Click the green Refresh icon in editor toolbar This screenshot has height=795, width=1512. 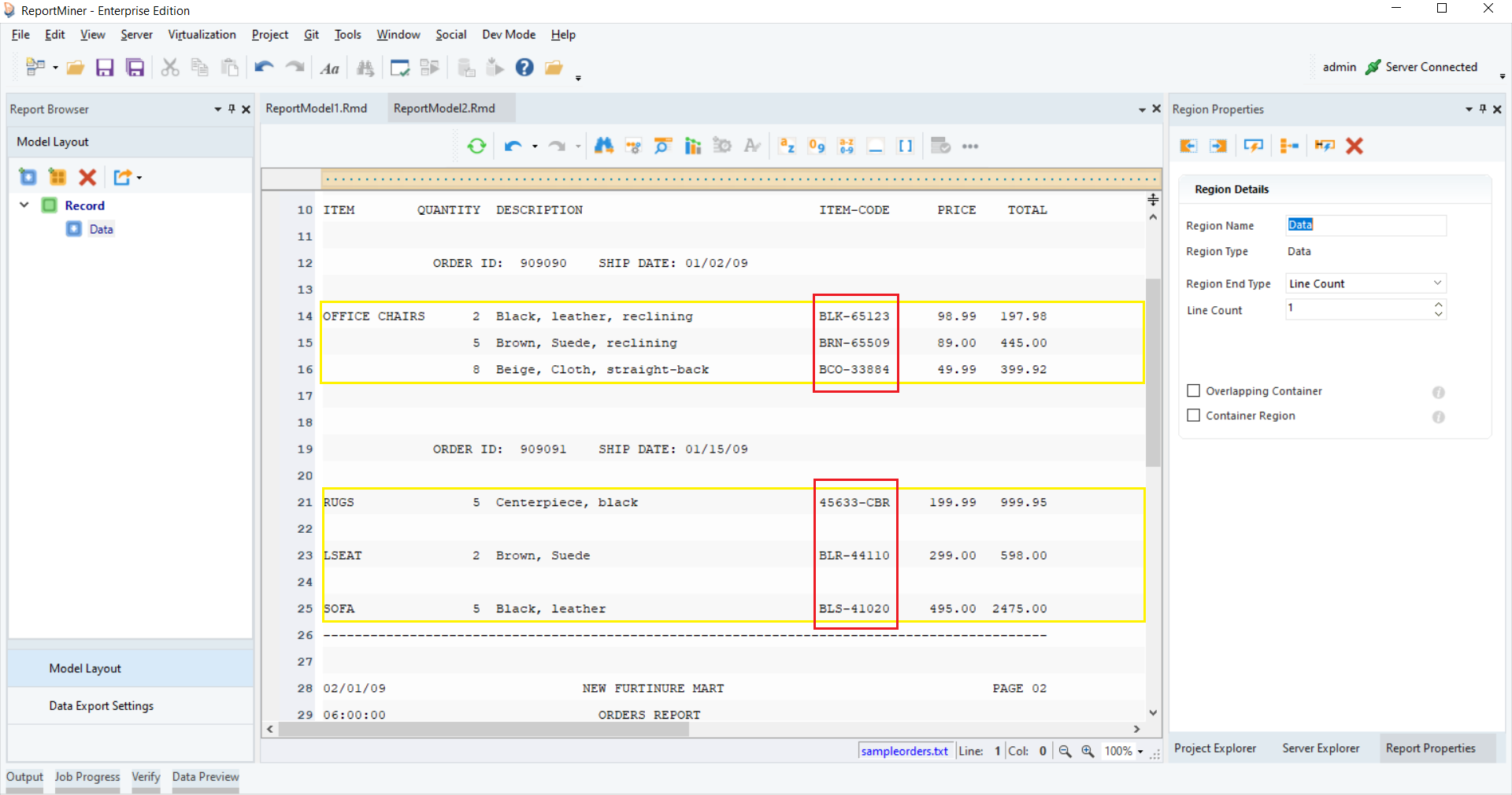tap(476, 146)
